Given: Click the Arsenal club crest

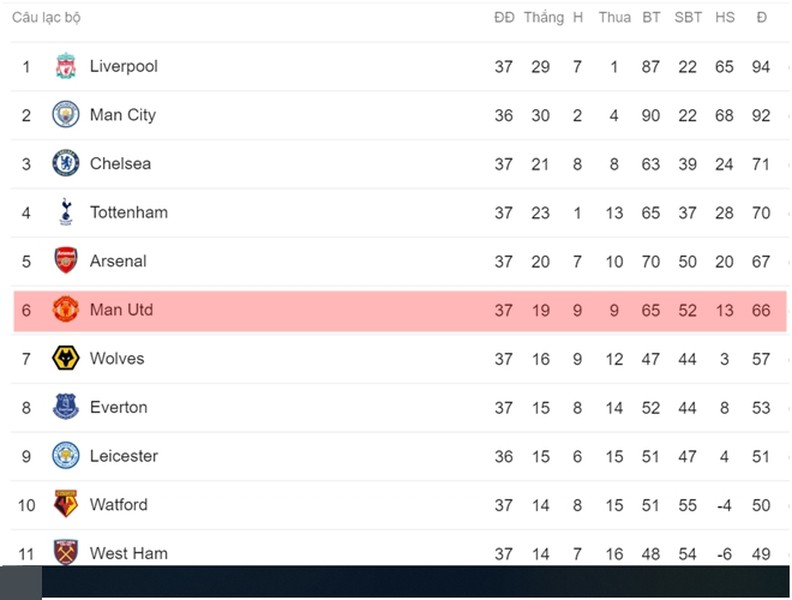Looking at the screenshot, I should [x=66, y=260].
